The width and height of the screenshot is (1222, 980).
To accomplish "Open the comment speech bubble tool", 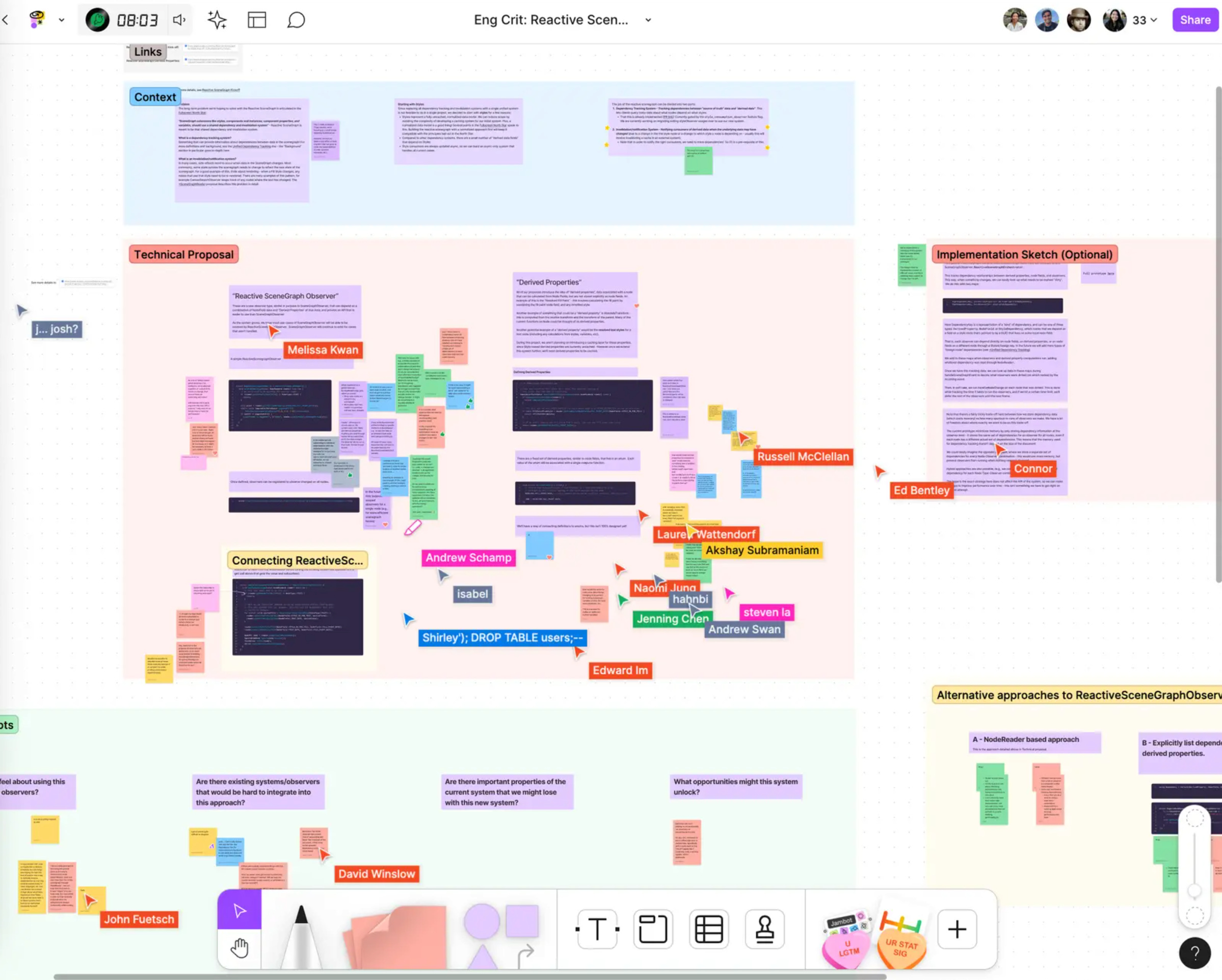I will click(296, 20).
